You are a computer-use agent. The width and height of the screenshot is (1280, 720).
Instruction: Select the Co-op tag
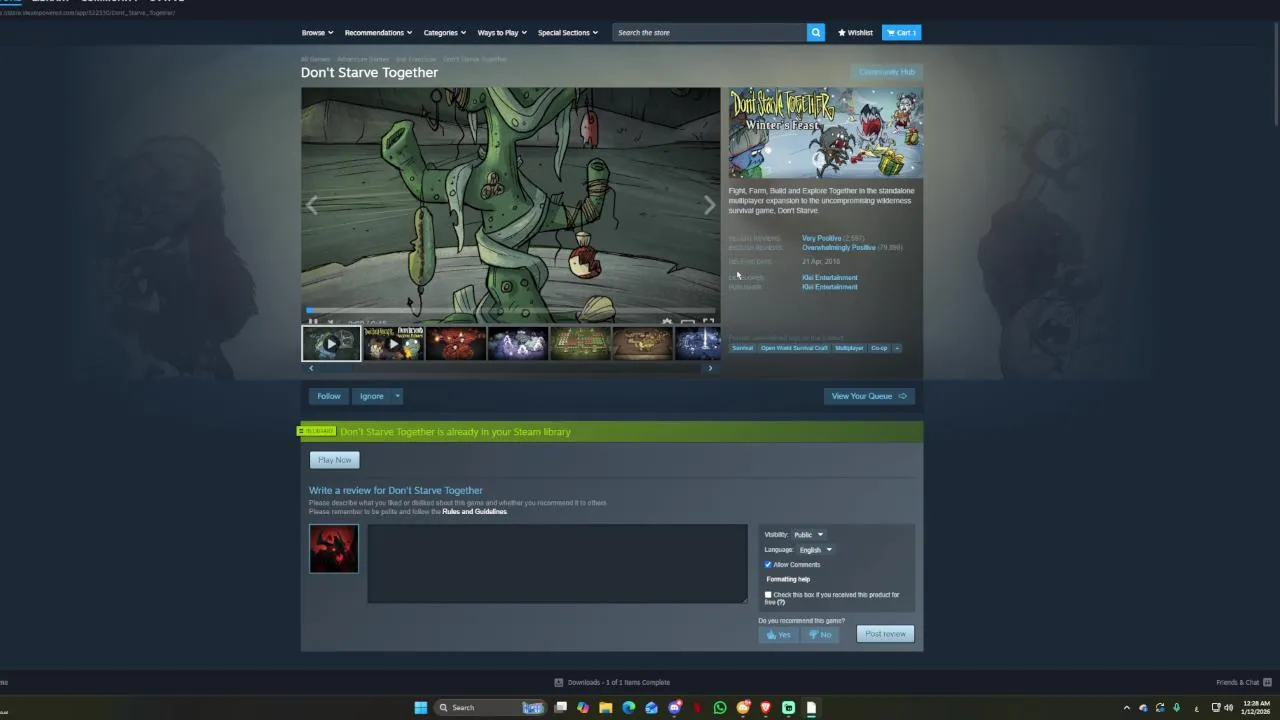point(879,348)
